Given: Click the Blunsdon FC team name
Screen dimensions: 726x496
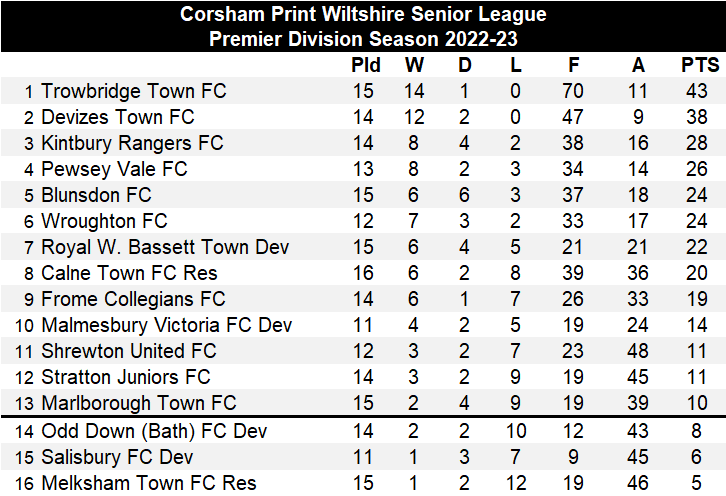Looking at the screenshot, I should 96,195.
